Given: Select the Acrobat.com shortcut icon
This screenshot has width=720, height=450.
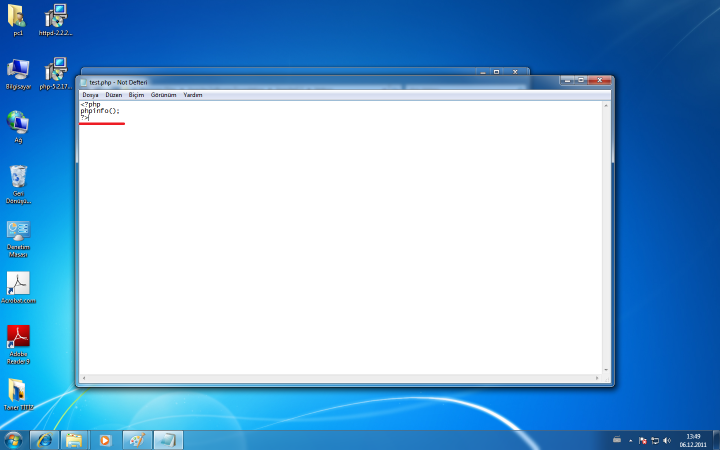Looking at the screenshot, I should [x=18, y=285].
